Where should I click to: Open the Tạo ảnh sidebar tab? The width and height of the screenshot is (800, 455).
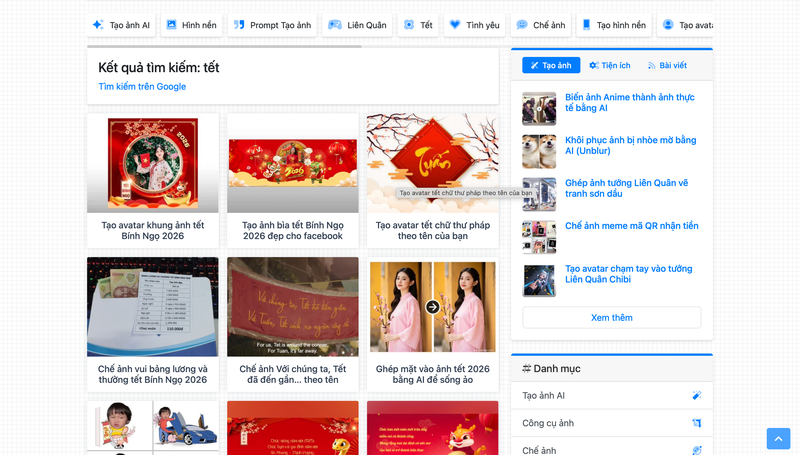click(551, 65)
